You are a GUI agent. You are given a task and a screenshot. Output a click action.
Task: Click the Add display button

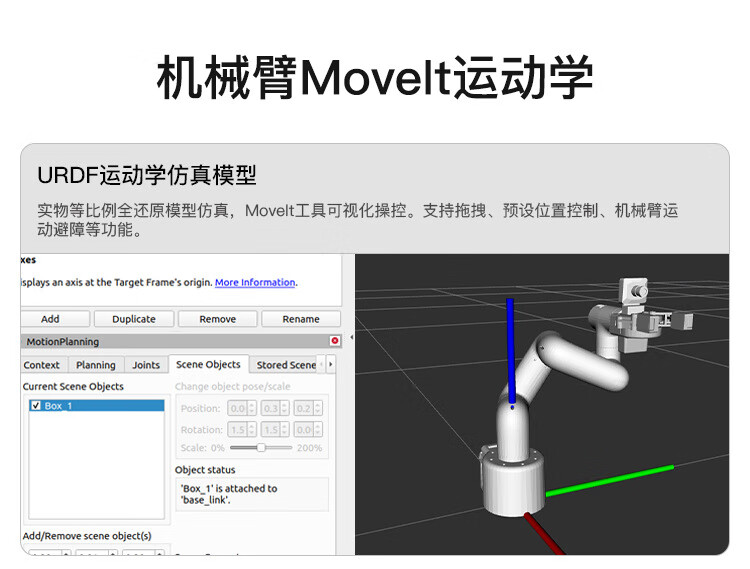point(55,319)
